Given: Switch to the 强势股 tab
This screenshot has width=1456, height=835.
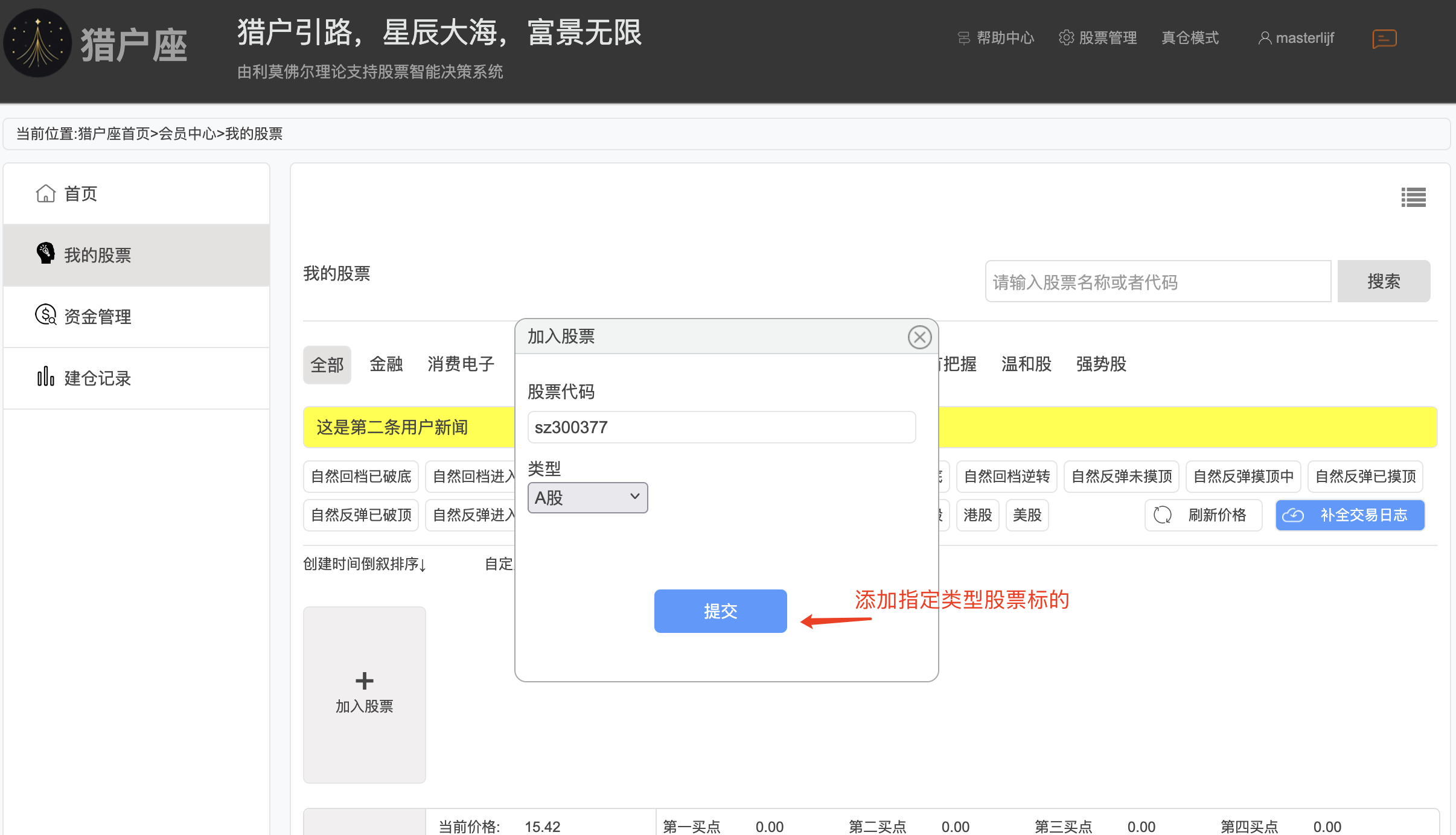Looking at the screenshot, I should 1101,364.
